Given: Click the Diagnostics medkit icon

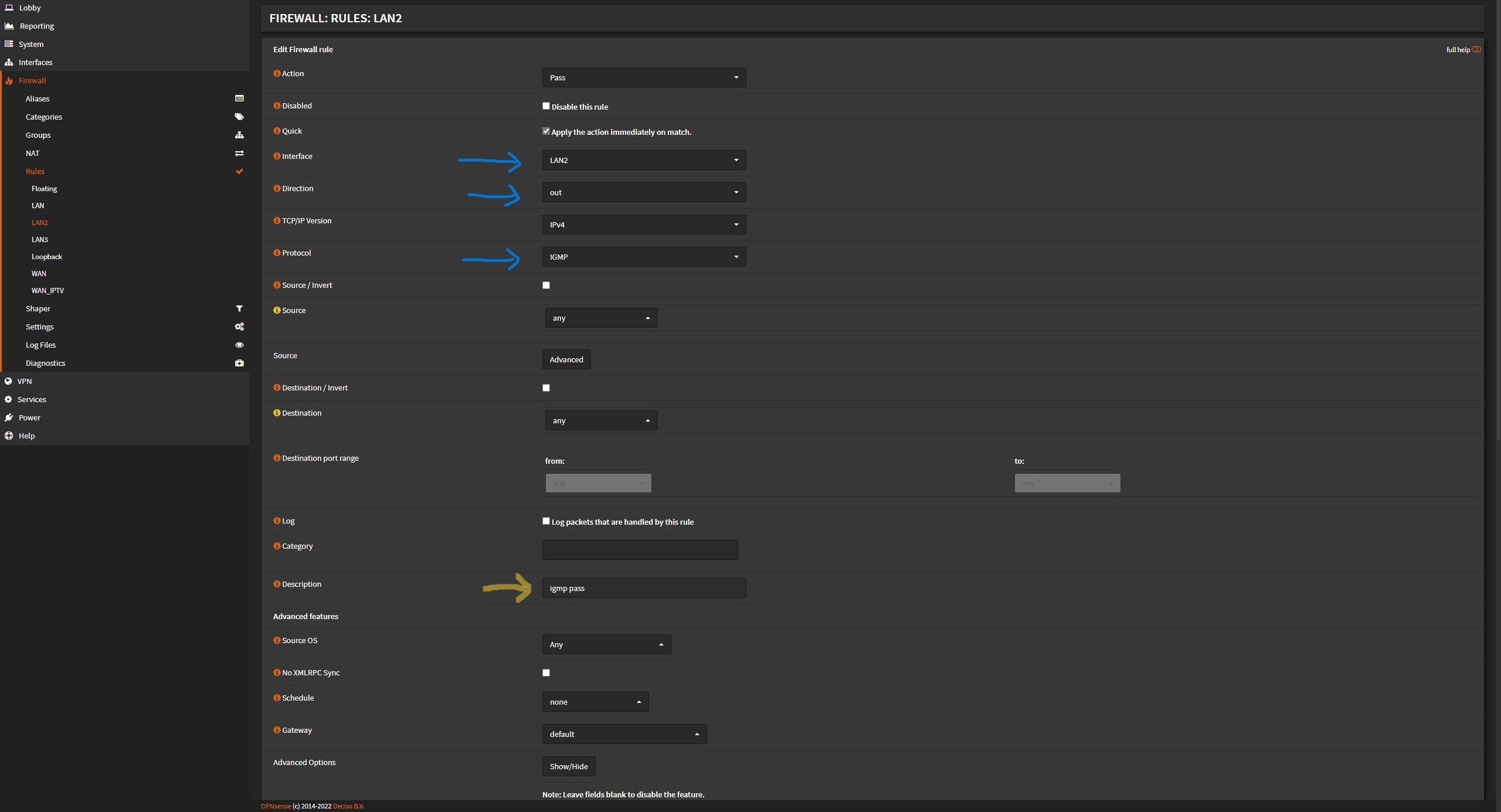Looking at the screenshot, I should click(x=239, y=363).
